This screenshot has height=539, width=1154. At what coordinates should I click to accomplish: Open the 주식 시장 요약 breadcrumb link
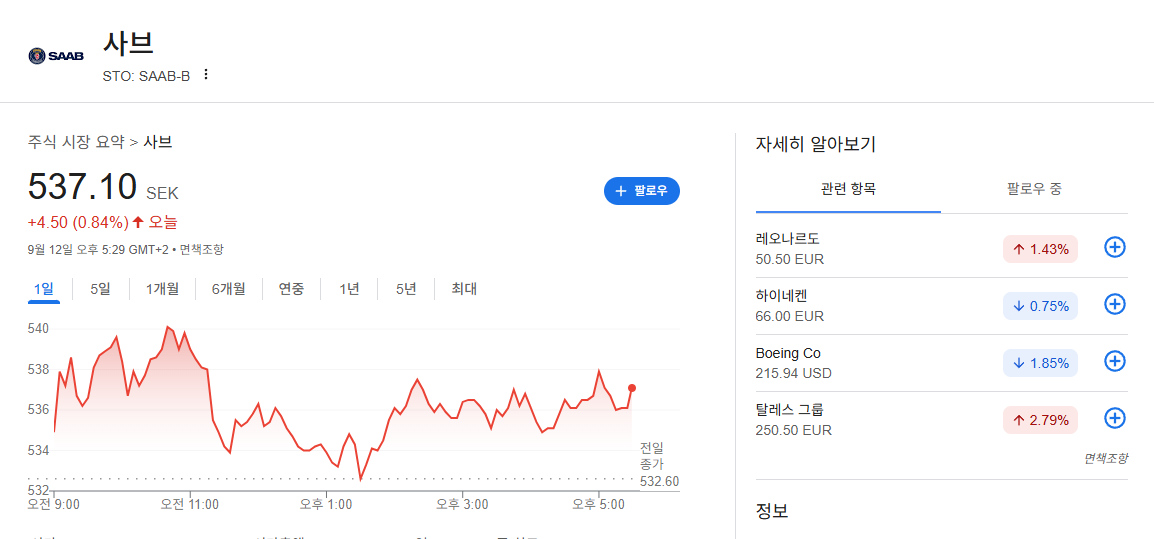[76, 142]
